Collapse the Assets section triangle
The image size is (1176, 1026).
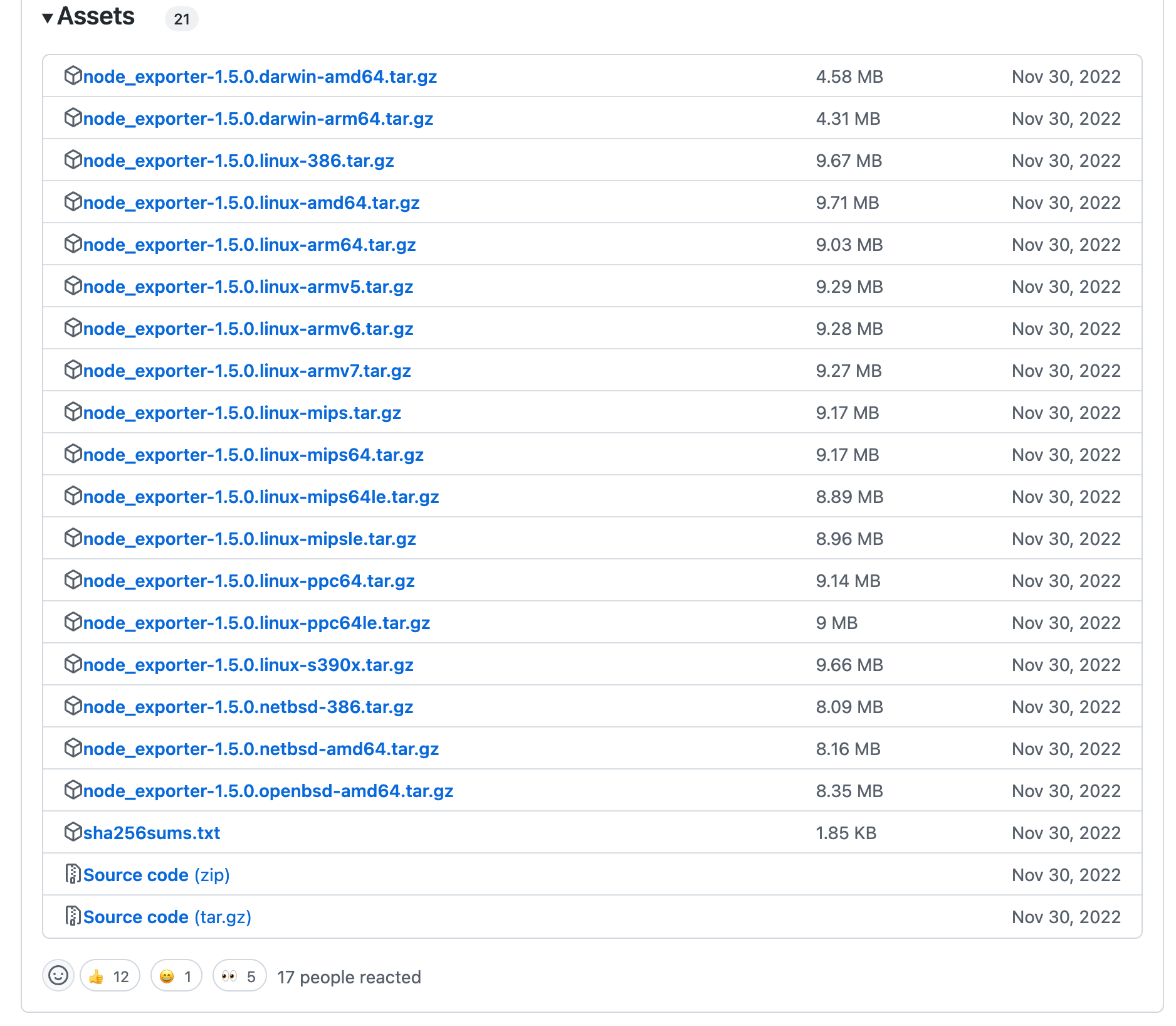point(47,18)
